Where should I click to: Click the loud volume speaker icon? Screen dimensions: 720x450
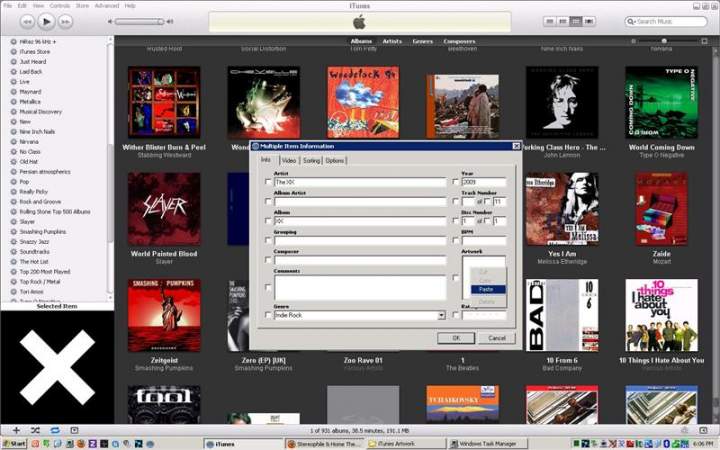[x=170, y=21]
